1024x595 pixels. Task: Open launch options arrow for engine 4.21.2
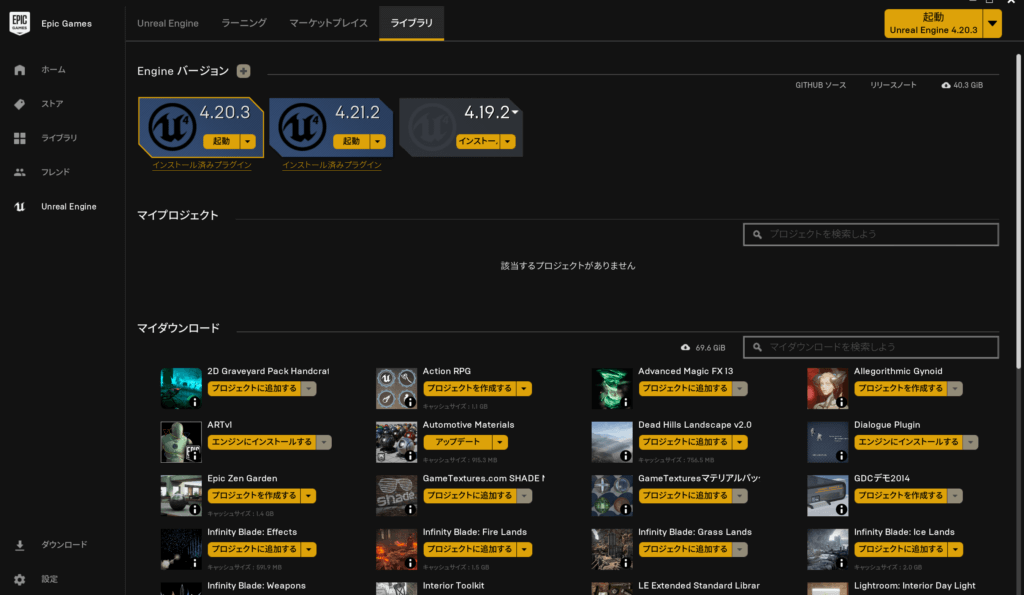click(377, 142)
